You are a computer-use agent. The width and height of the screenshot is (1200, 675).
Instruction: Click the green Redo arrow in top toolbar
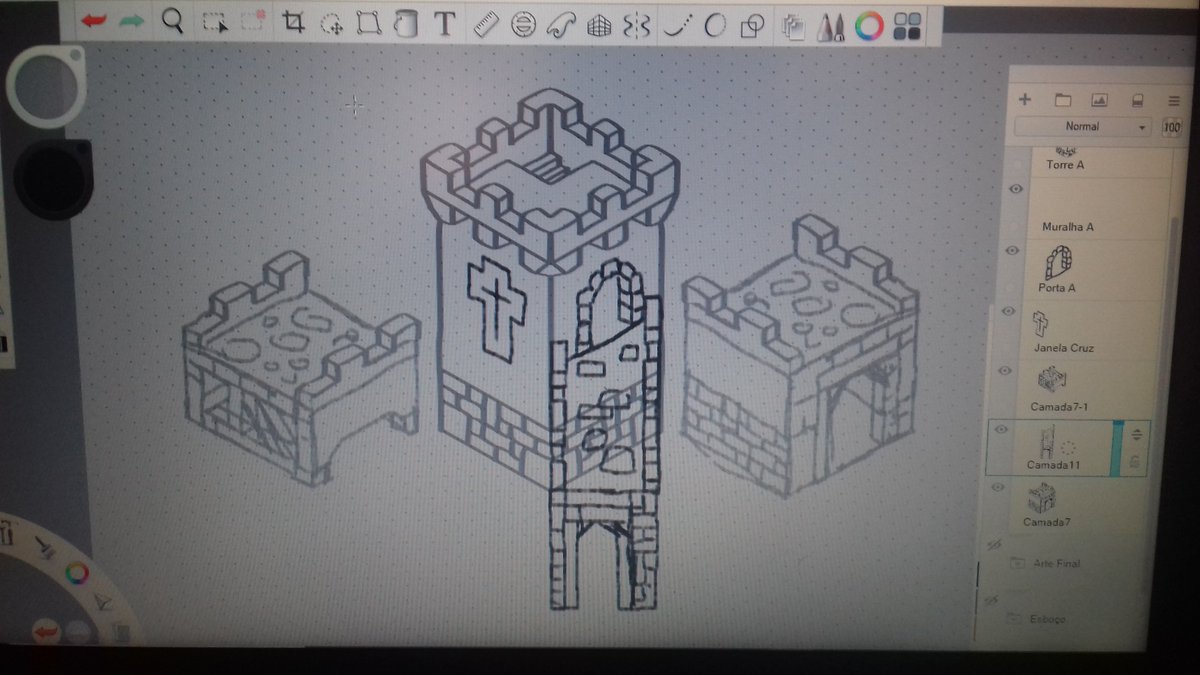point(133,21)
